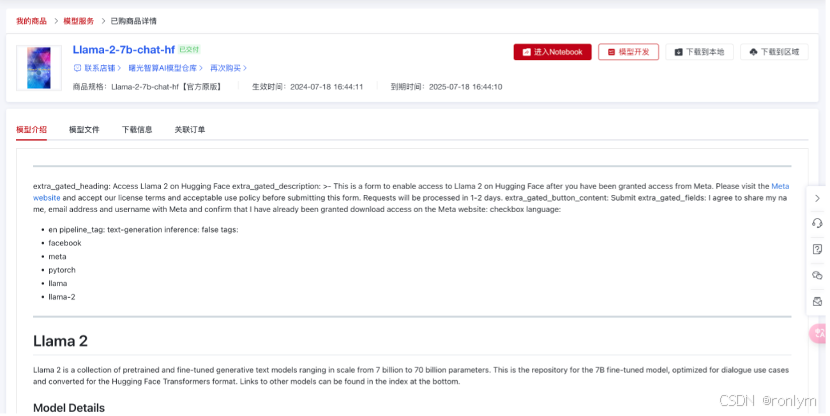The image size is (830, 416).
Task: Open the customer service headset icon
Action: pyautogui.click(x=817, y=223)
